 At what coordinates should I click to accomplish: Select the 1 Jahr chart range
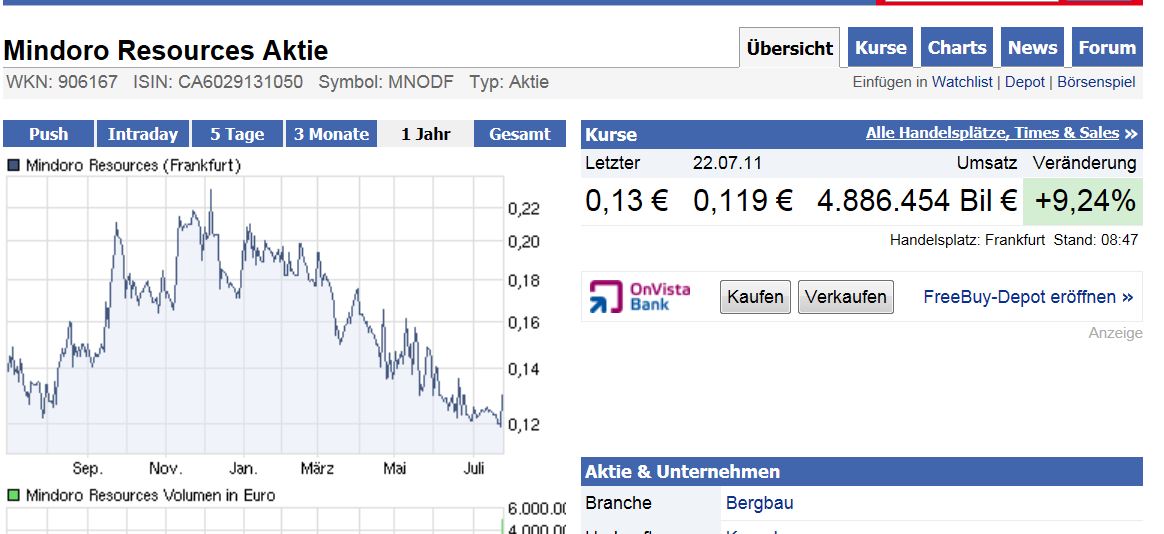pos(426,134)
